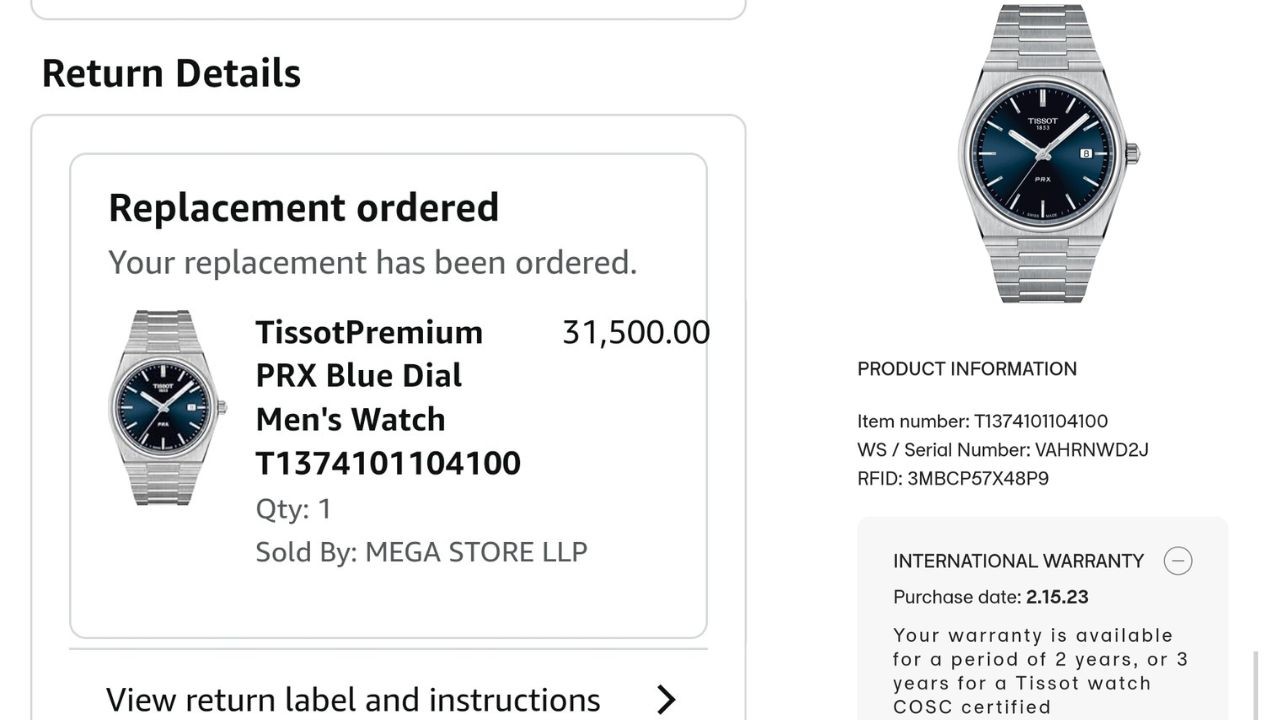
Task: Select the WS / Serial Number line
Action: click(1002, 450)
